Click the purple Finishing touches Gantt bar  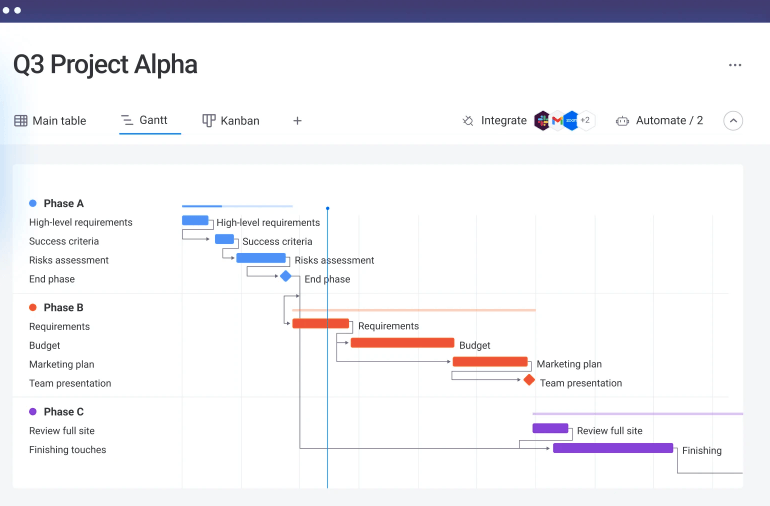tap(613, 448)
